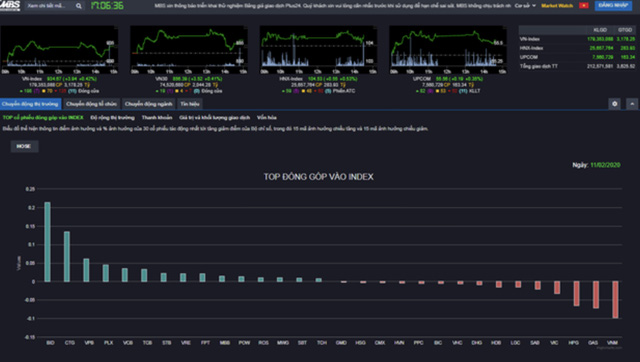Open the Cơ sở dropdown

(x=525, y=6)
